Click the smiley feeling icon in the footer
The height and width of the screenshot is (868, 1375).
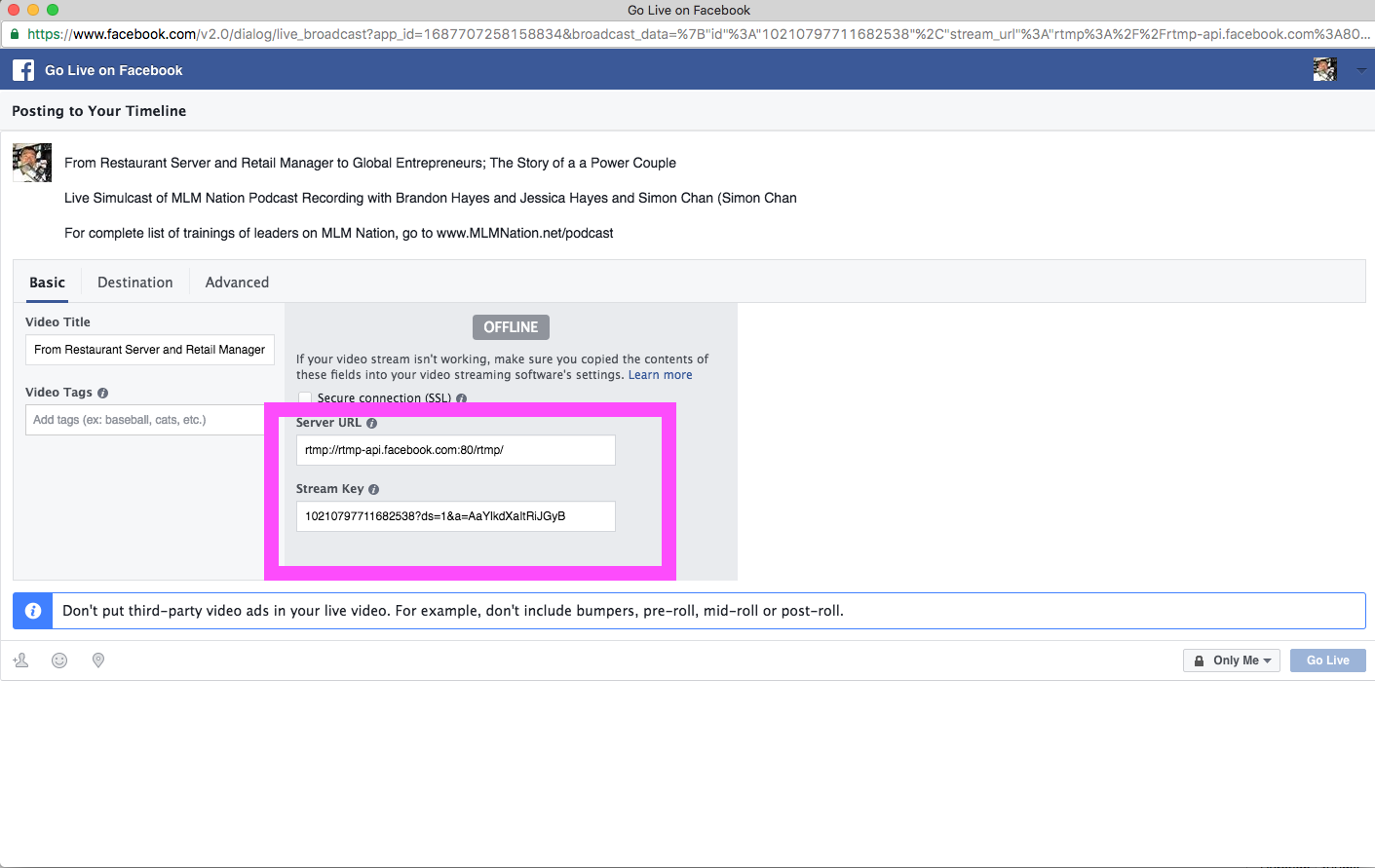point(59,660)
